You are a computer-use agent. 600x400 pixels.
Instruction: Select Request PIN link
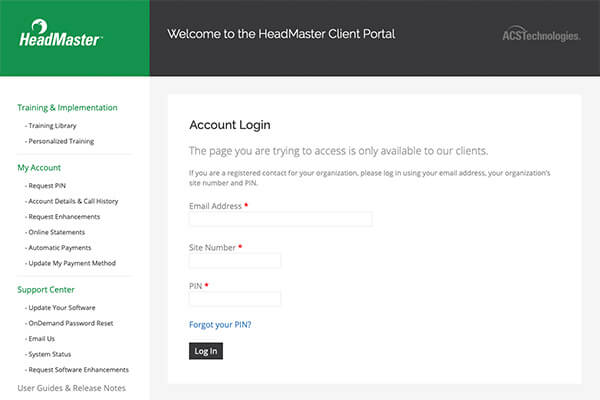[47, 186]
